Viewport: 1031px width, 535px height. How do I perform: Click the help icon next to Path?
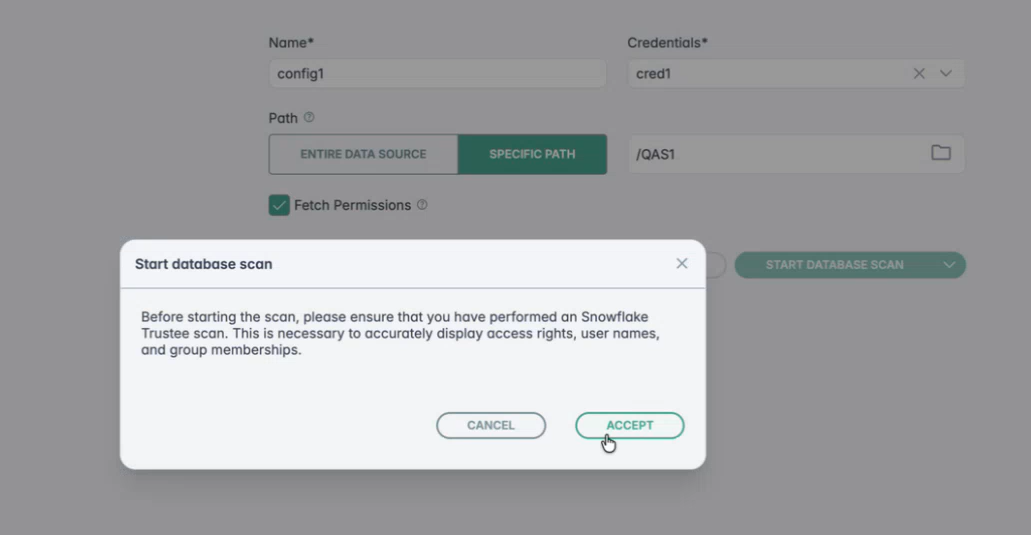[x=309, y=118]
